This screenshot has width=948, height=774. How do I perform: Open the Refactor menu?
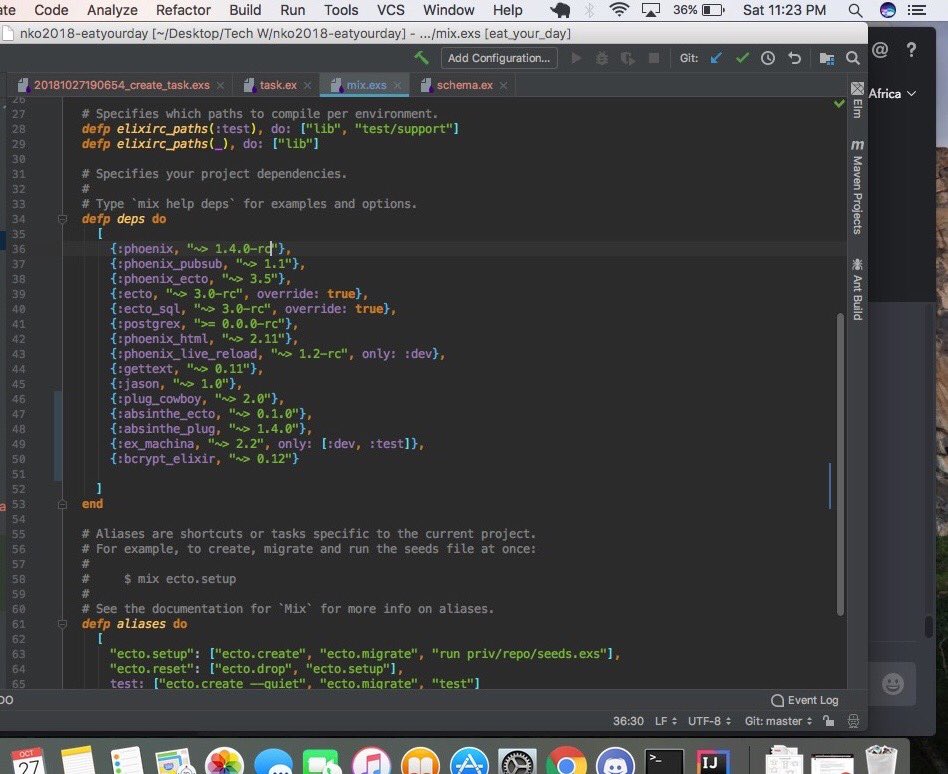[x=183, y=10]
